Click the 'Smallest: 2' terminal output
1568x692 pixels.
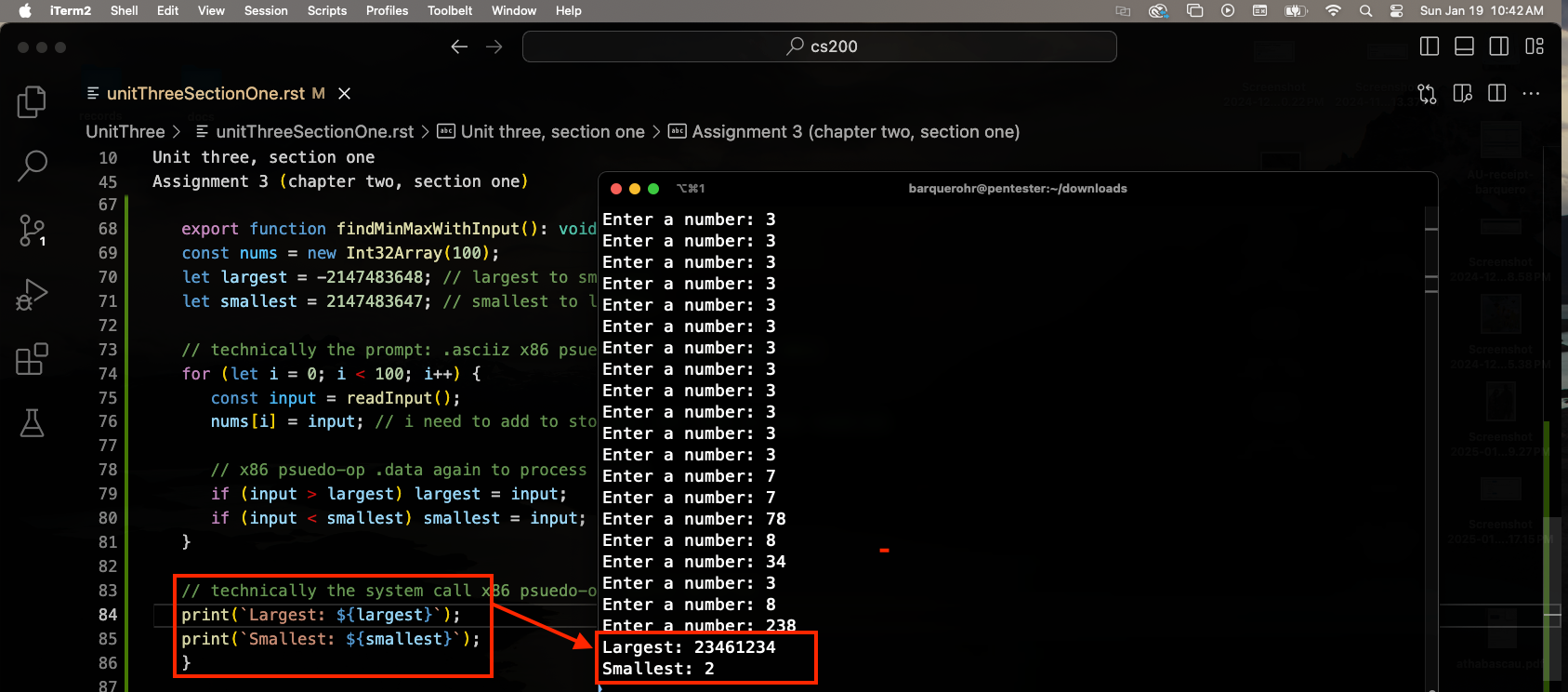pyautogui.click(x=658, y=669)
